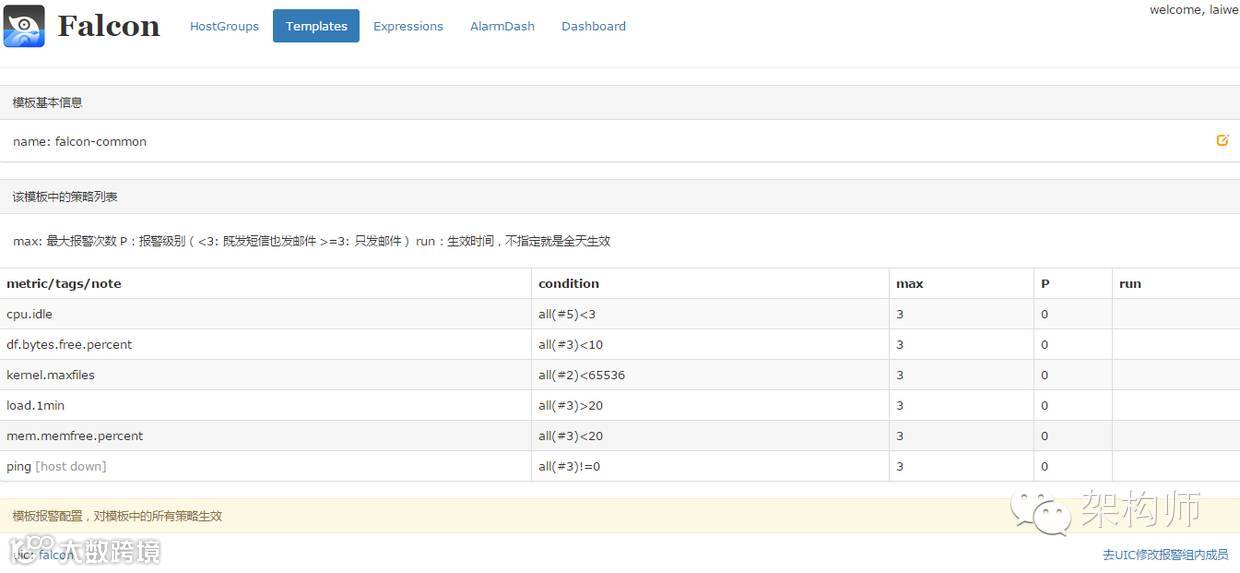Open the HostGroups nav tab
The width and height of the screenshot is (1240, 573).
coord(224,26)
